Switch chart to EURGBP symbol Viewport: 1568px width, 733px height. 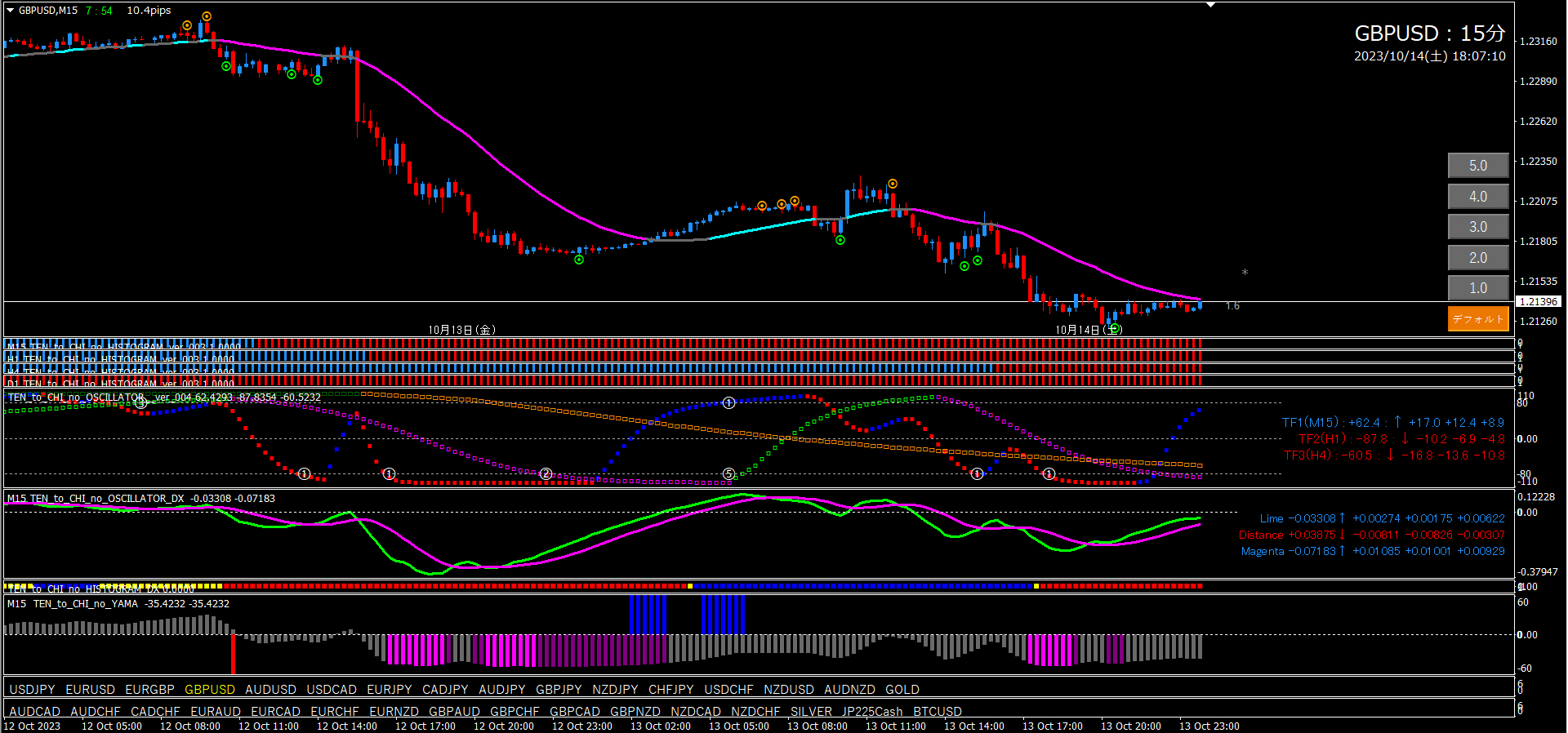[150, 690]
